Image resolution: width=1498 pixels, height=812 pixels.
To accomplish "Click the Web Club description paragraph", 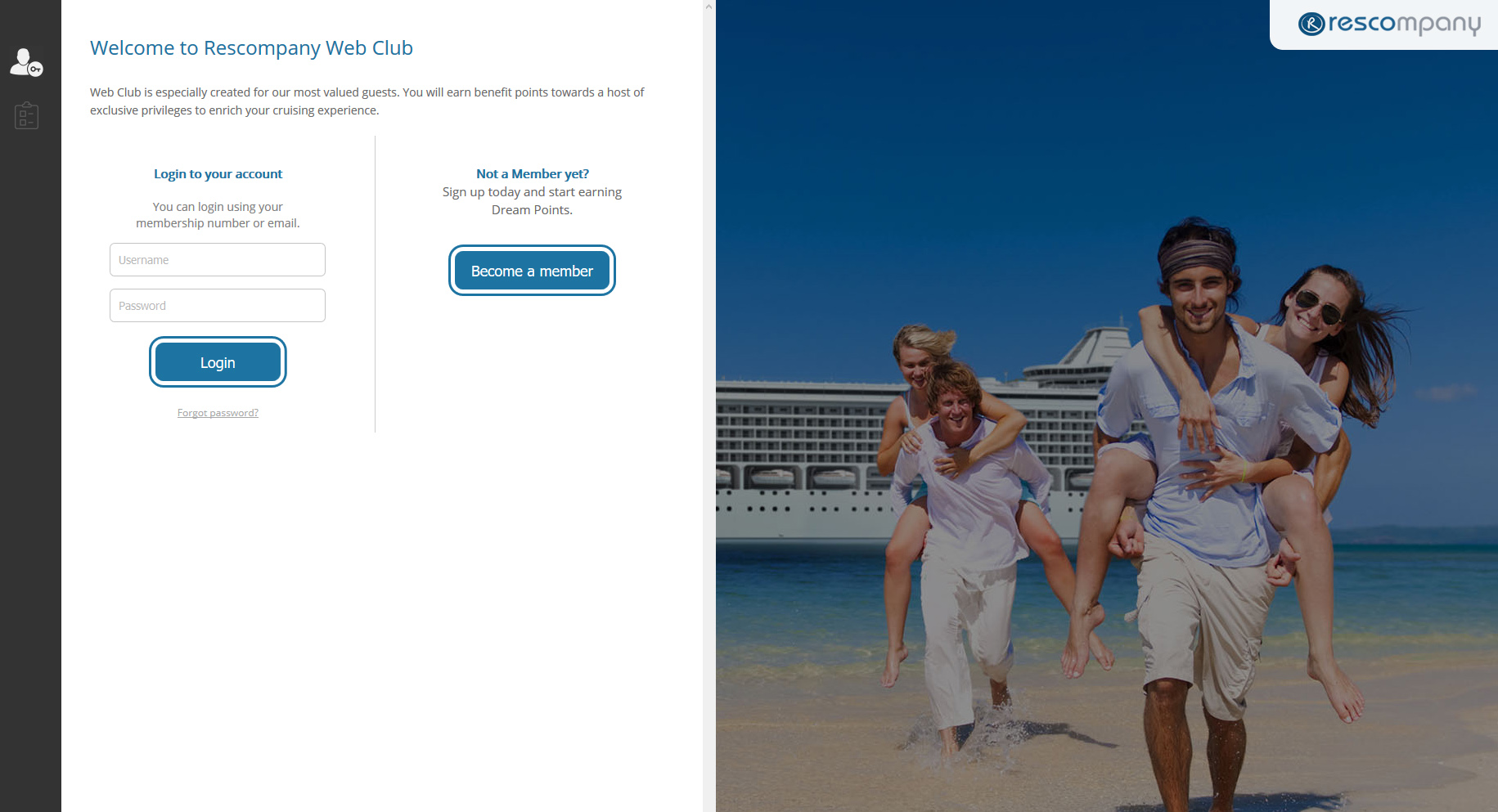I will coord(367,101).
